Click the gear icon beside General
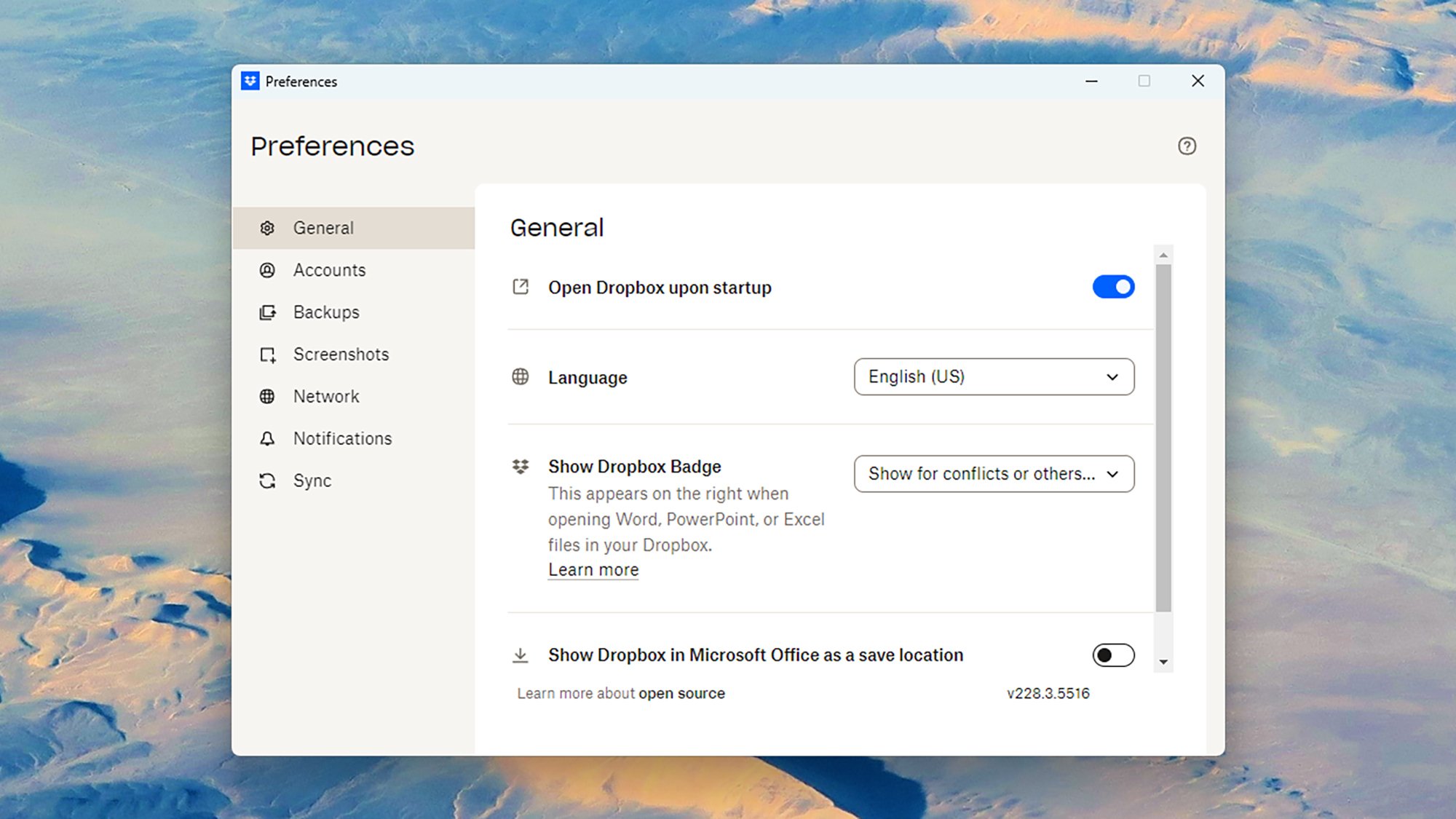The width and height of the screenshot is (1456, 819). point(267,228)
